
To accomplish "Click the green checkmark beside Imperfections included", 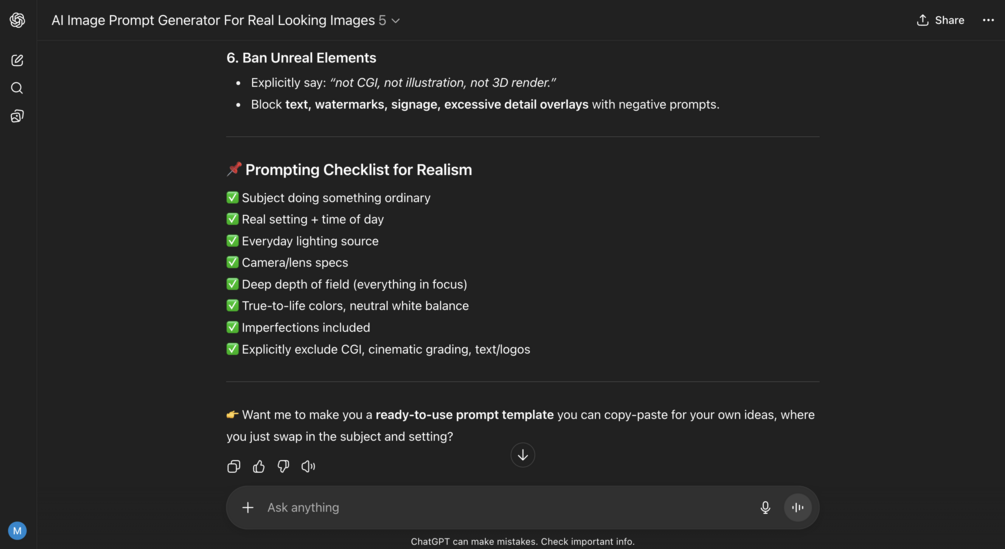I will (233, 327).
